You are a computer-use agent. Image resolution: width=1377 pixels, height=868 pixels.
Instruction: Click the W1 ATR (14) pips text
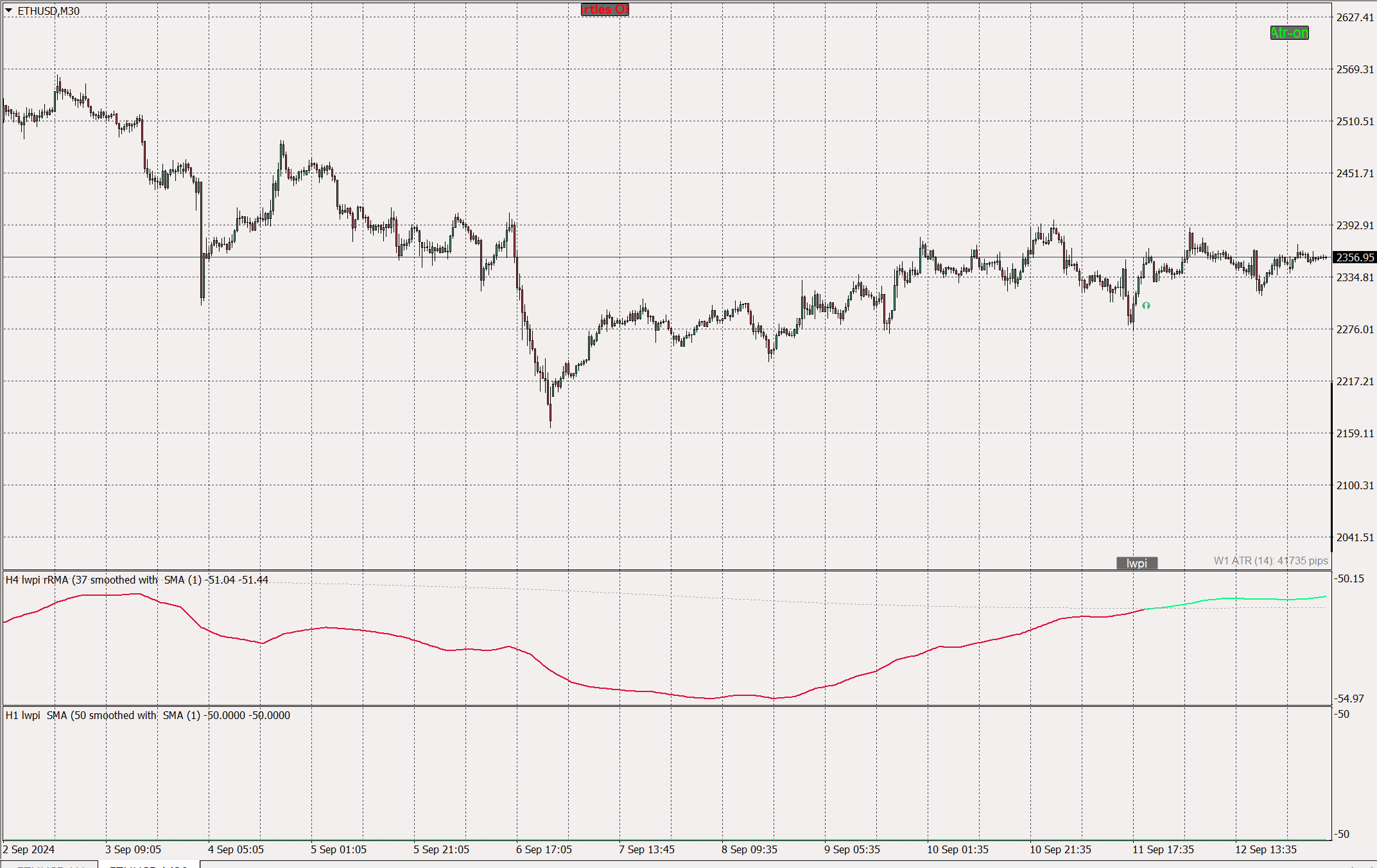click(1270, 560)
